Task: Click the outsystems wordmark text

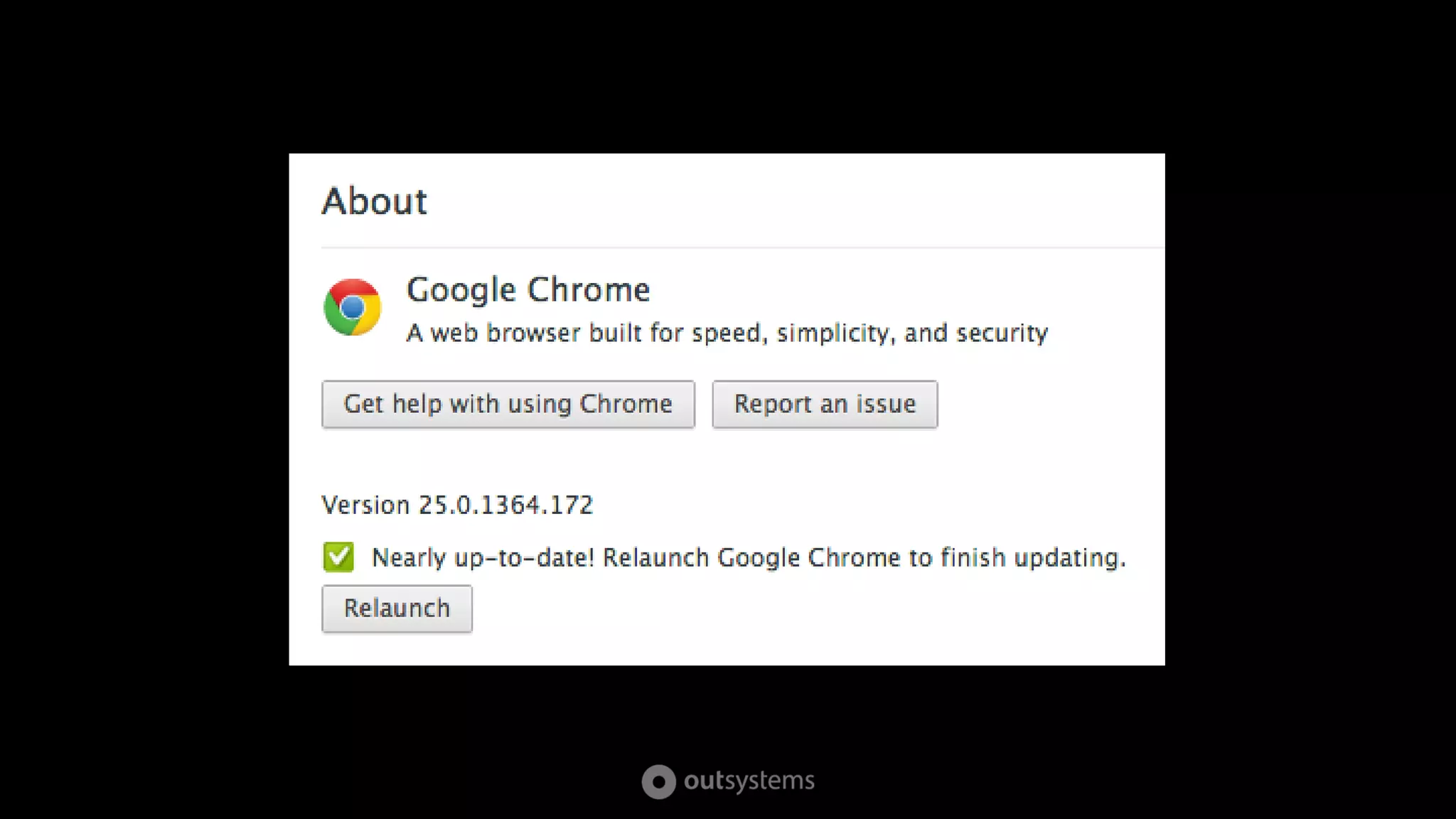Action: (749, 781)
